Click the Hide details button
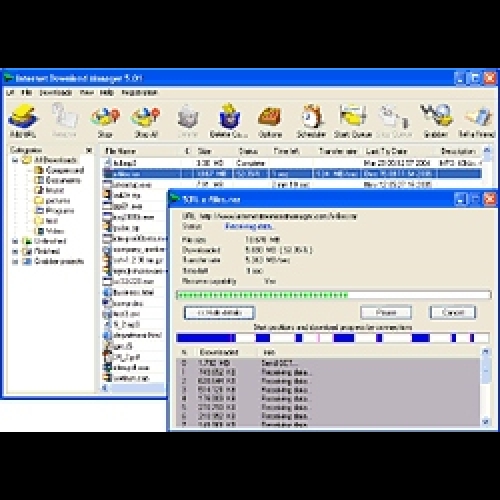Image resolution: width=500 pixels, height=500 pixels. coord(220,313)
